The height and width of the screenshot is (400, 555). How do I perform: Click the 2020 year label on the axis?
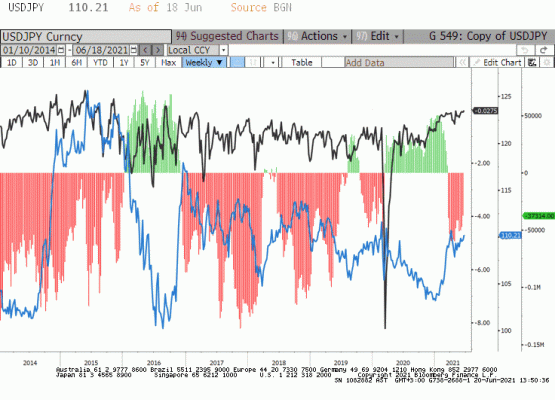tap(403, 363)
